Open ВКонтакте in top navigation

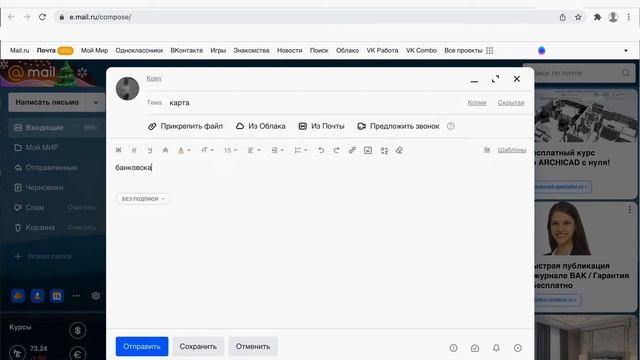(187, 51)
